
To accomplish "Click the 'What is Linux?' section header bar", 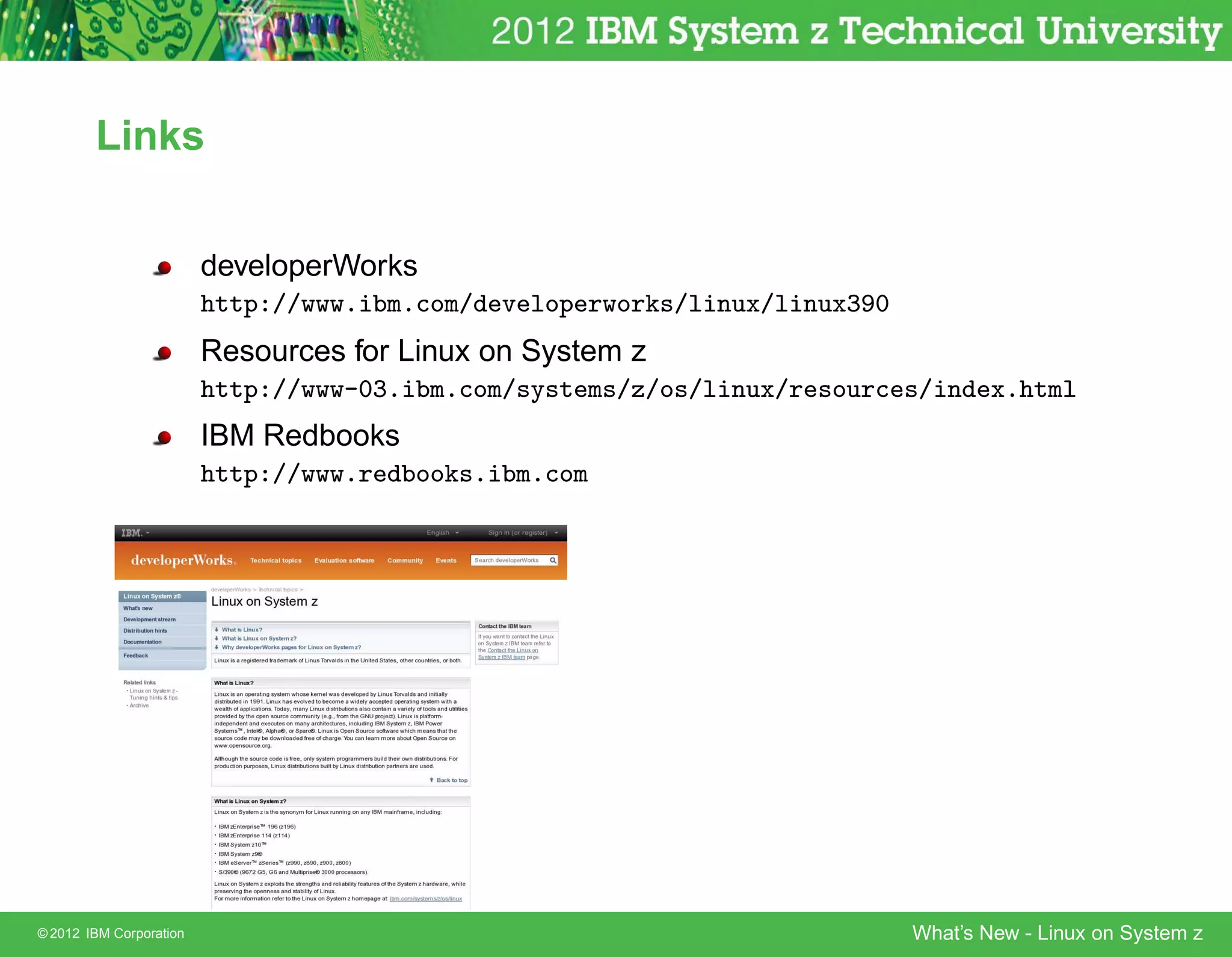I will [340, 683].
